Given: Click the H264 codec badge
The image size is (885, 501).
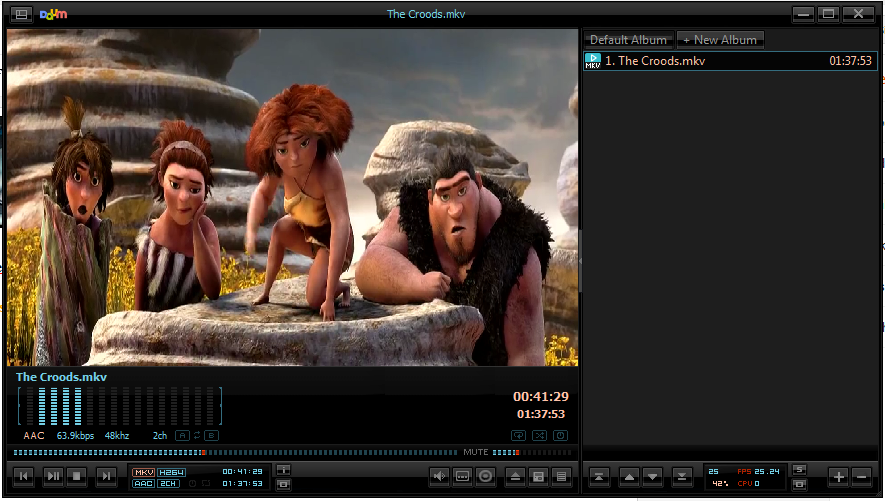Looking at the screenshot, I should point(172,472).
